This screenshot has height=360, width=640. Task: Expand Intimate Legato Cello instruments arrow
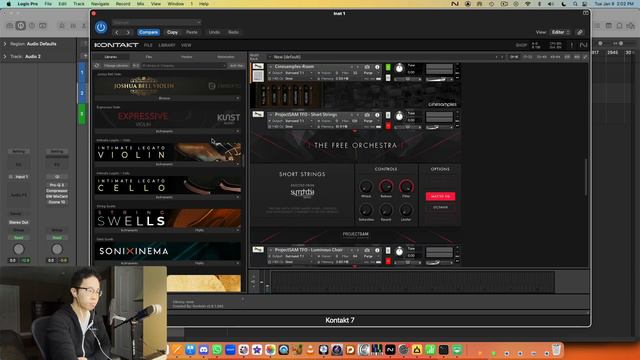(238, 197)
